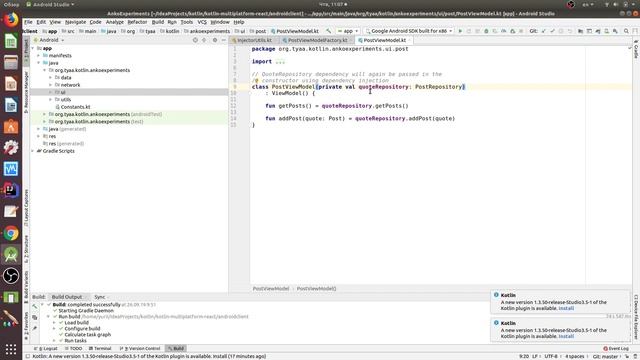640x360 pixels.
Task: Open the Refactor menu
Action: click(x=137, y=22)
